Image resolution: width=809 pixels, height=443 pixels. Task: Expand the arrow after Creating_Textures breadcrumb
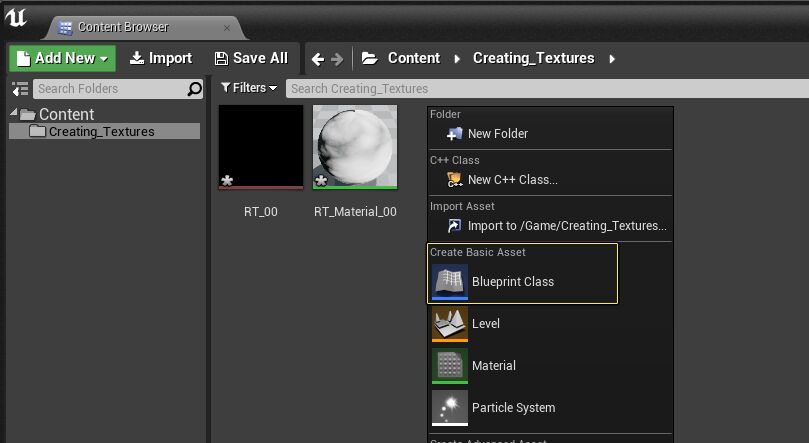click(612, 59)
